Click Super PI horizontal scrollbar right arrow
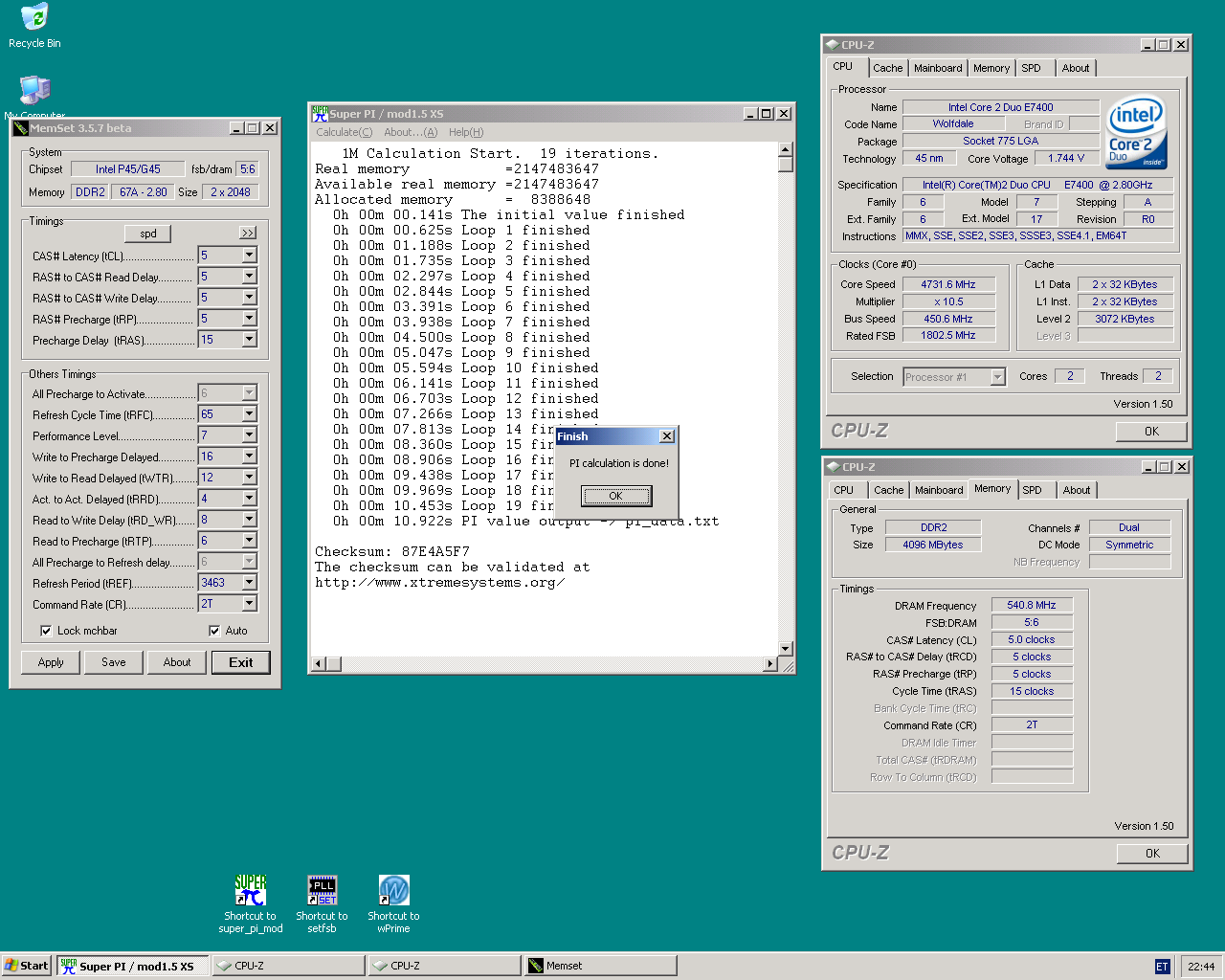The image size is (1225, 980). pyautogui.click(x=770, y=663)
